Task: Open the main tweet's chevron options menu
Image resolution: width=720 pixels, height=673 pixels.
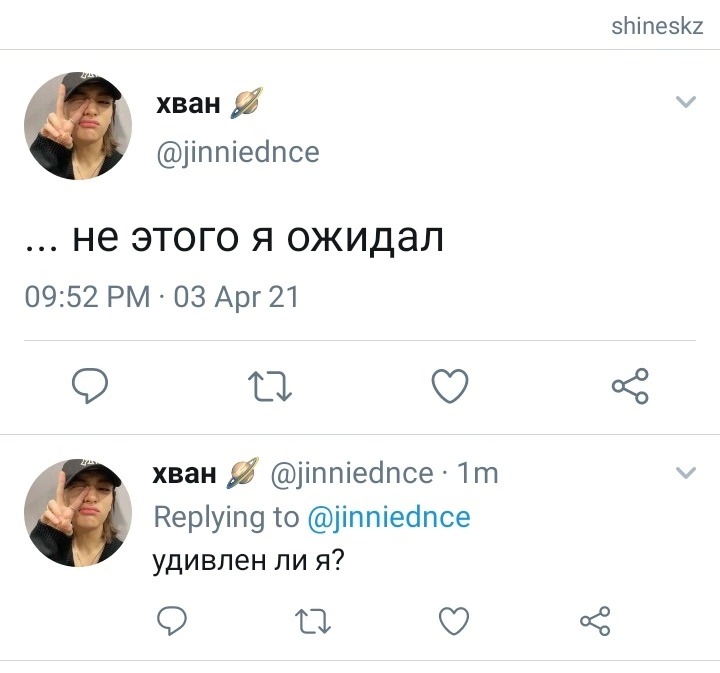Action: coord(686,101)
